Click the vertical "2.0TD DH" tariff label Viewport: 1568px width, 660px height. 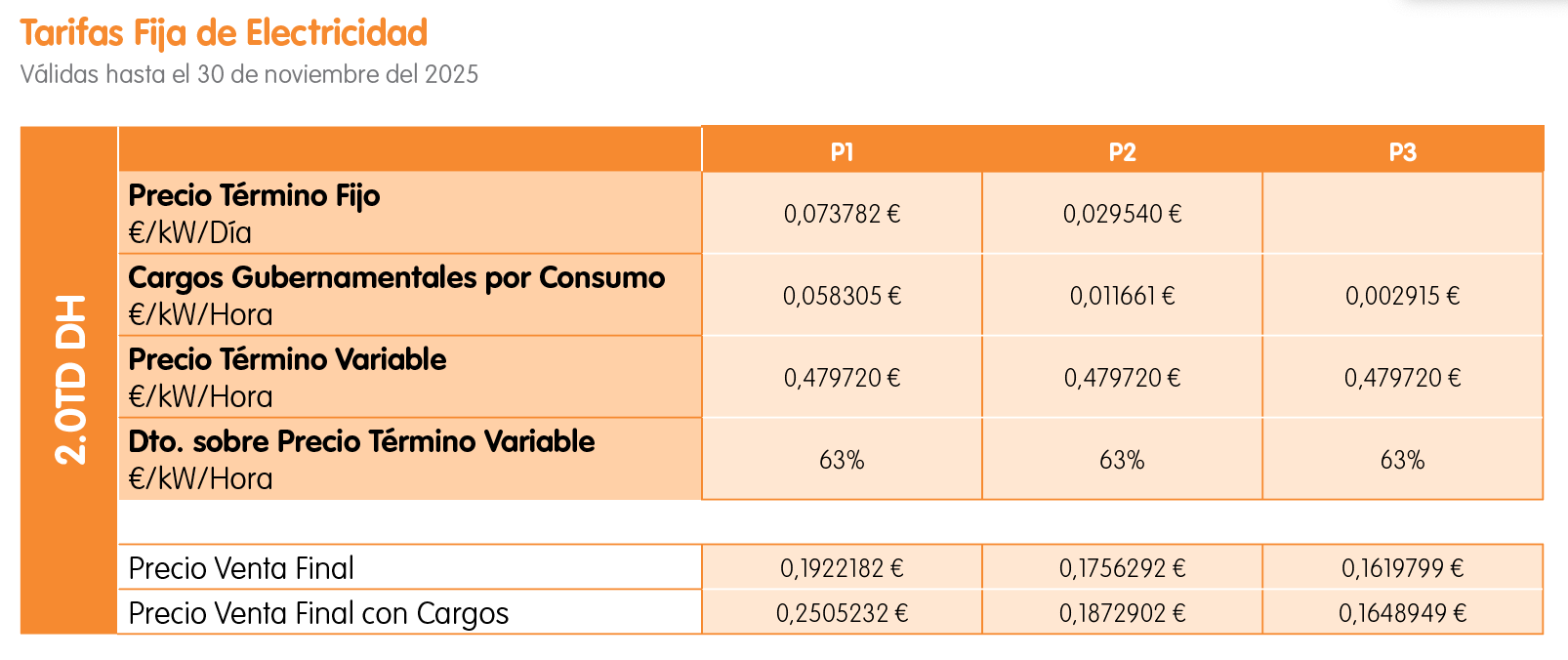tap(70, 379)
